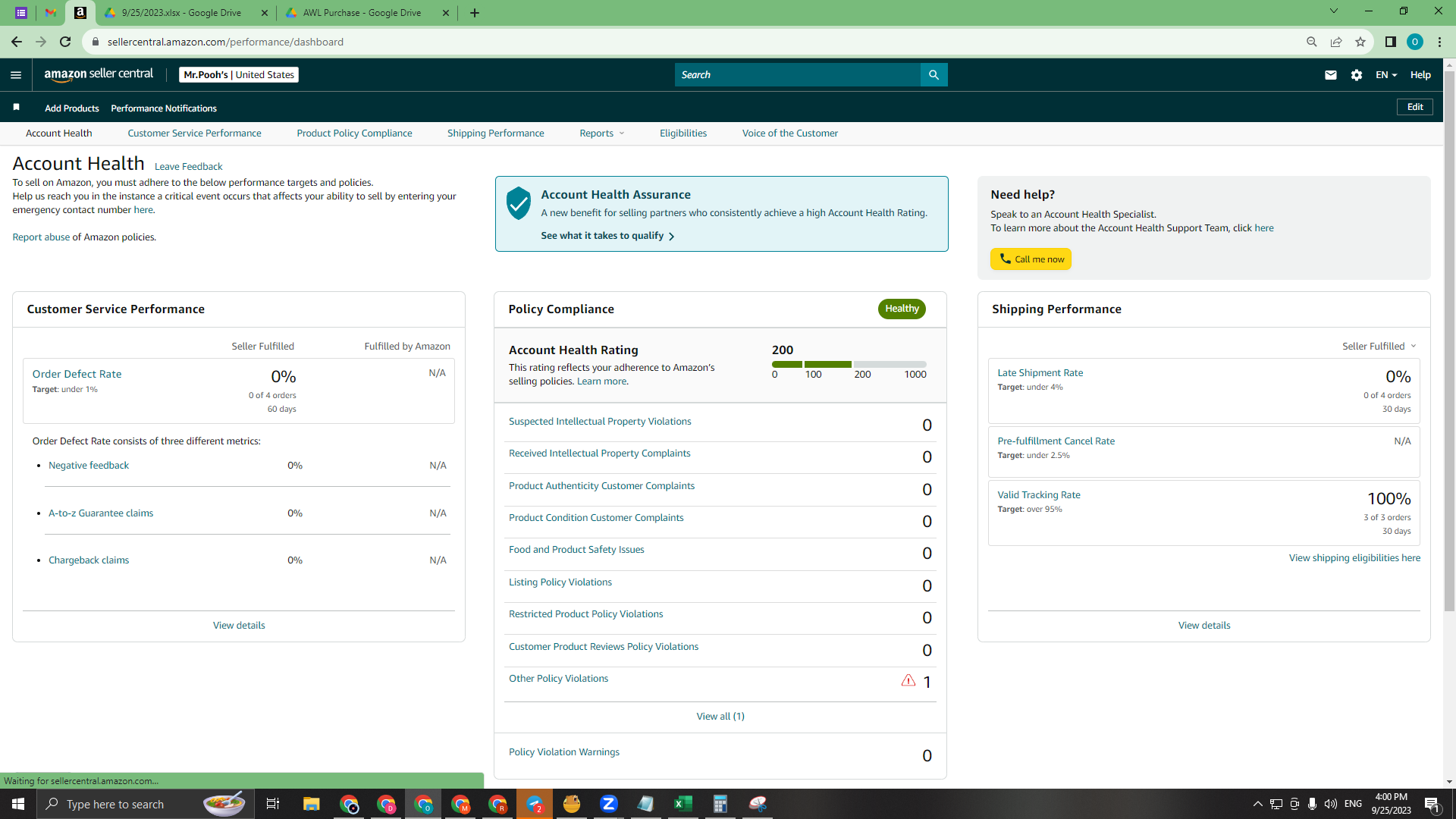Click the warning triangle next to Other Policy Violations
This screenshot has height=819, width=1456.
908,680
